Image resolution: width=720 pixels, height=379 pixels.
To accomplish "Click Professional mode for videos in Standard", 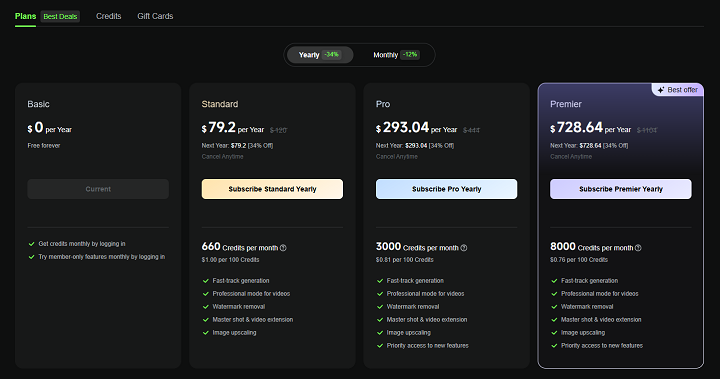I will tap(251, 294).
